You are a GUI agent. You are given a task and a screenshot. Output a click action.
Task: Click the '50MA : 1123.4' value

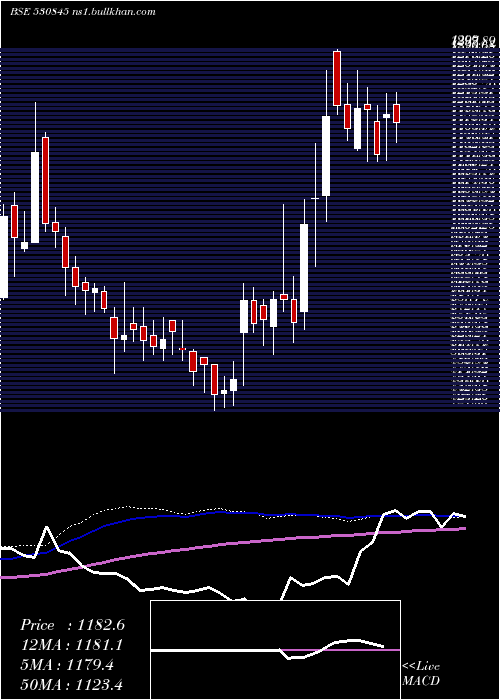pos(71,685)
